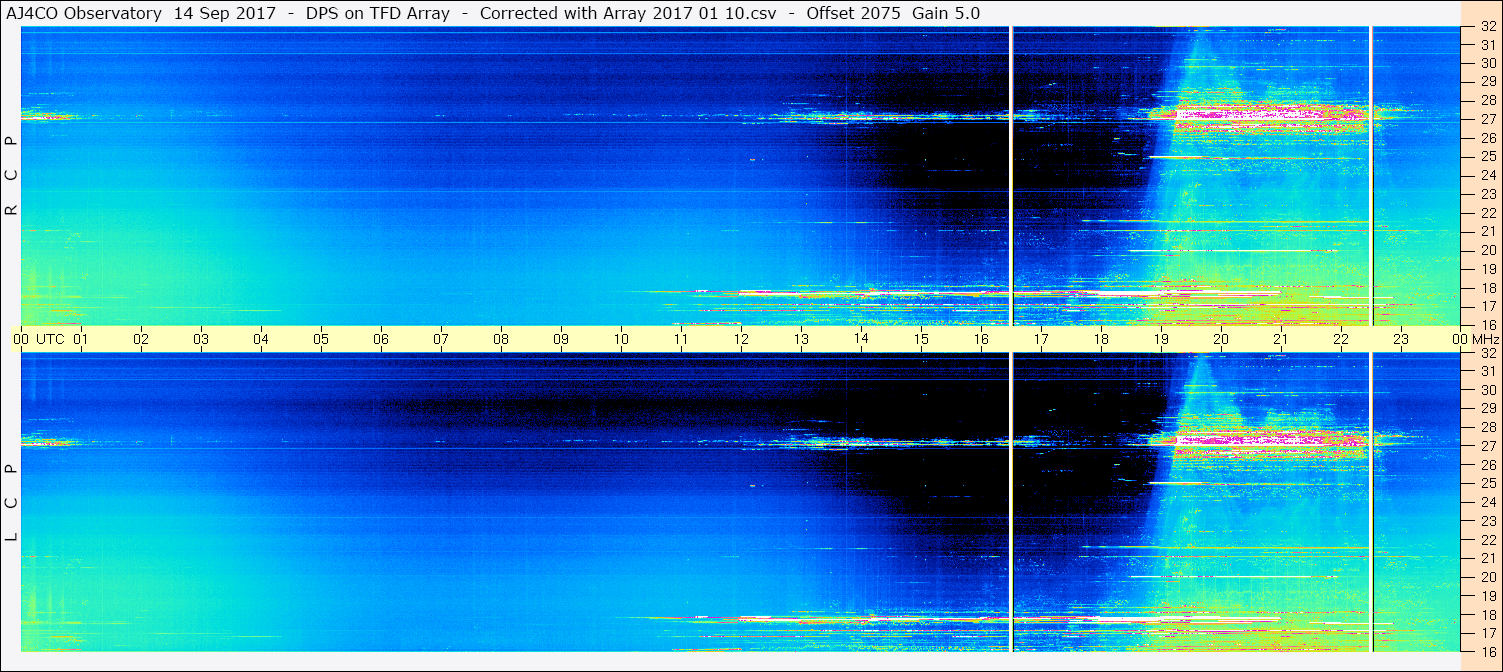Select the 'Gain 5.0' header value
The width and height of the screenshot is (1503, 672).
946,13
